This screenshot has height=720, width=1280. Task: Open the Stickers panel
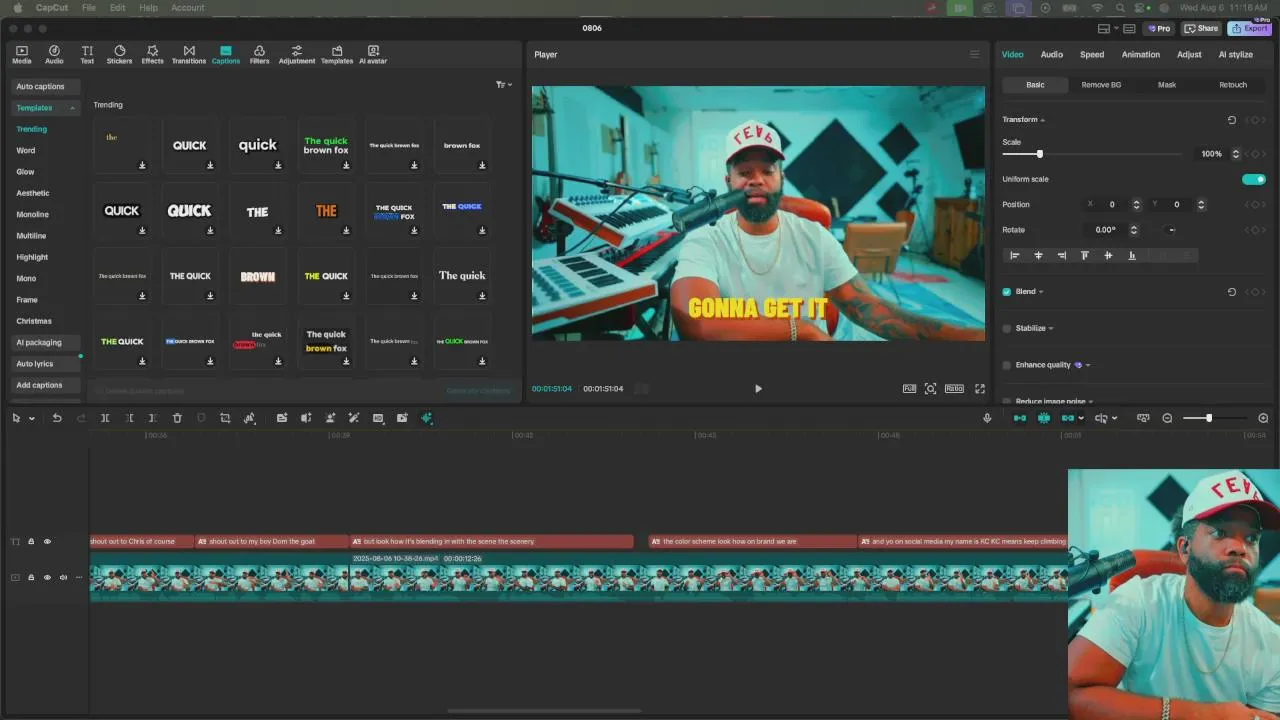[x=119, y=55]
